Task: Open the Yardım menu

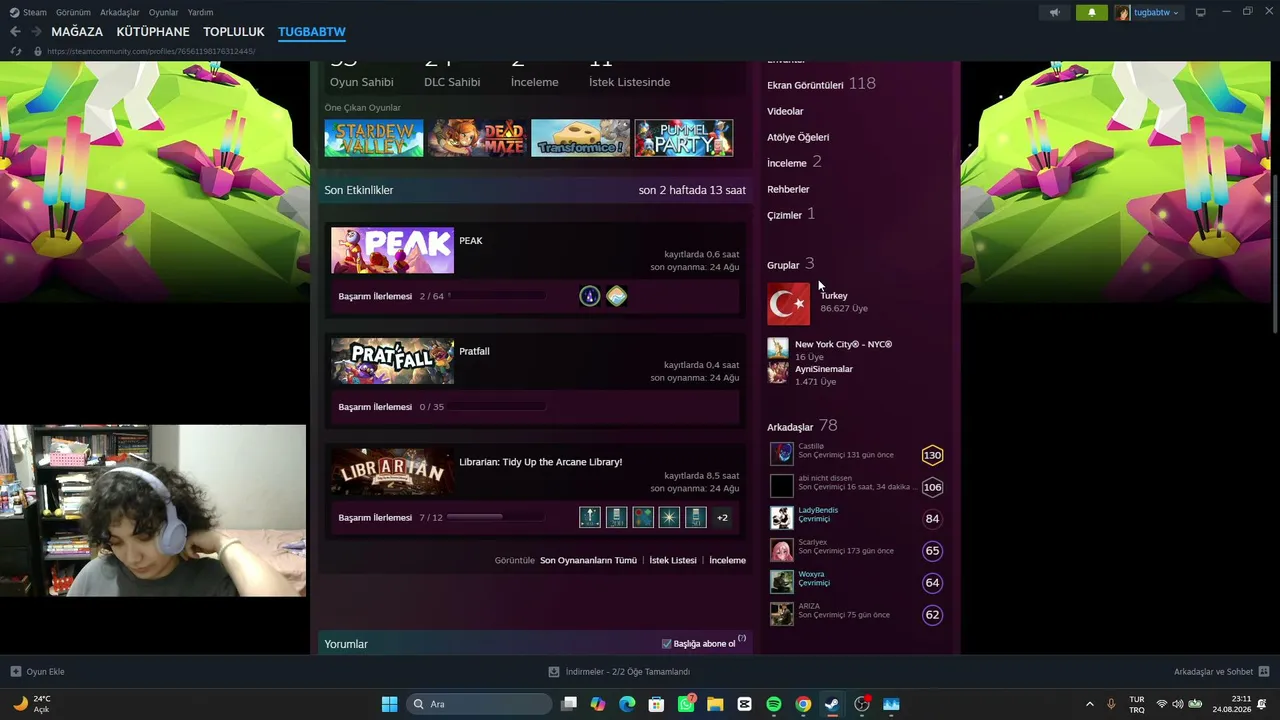Action: tap(200, 12)
